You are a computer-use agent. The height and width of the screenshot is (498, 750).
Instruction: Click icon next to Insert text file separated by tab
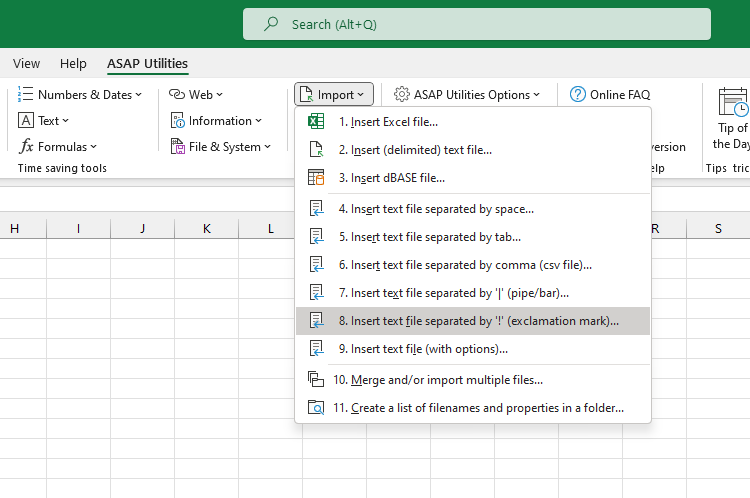point(316,236)
